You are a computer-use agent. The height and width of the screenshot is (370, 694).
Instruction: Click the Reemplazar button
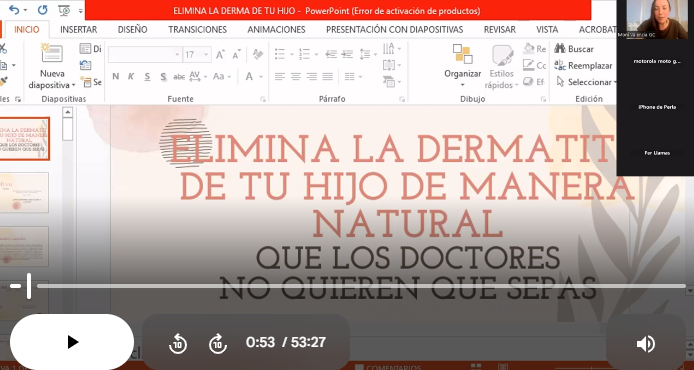point(583,66)
